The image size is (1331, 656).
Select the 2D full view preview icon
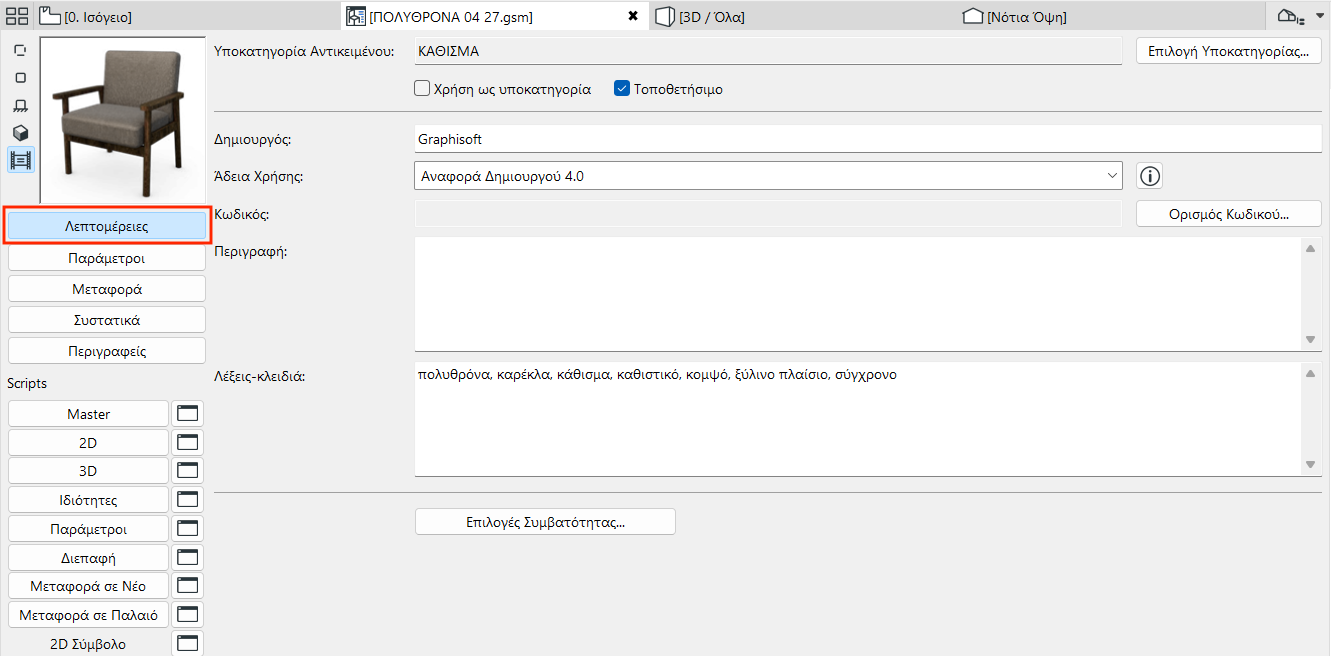pos(20,77)
